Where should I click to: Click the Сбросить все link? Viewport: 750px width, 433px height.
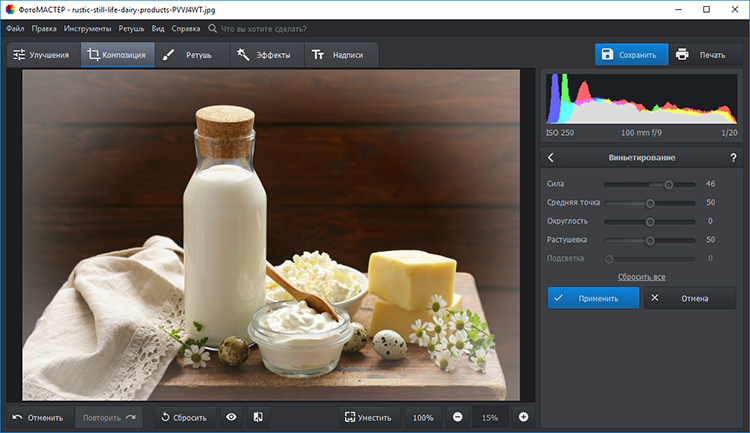pos(641,276)
